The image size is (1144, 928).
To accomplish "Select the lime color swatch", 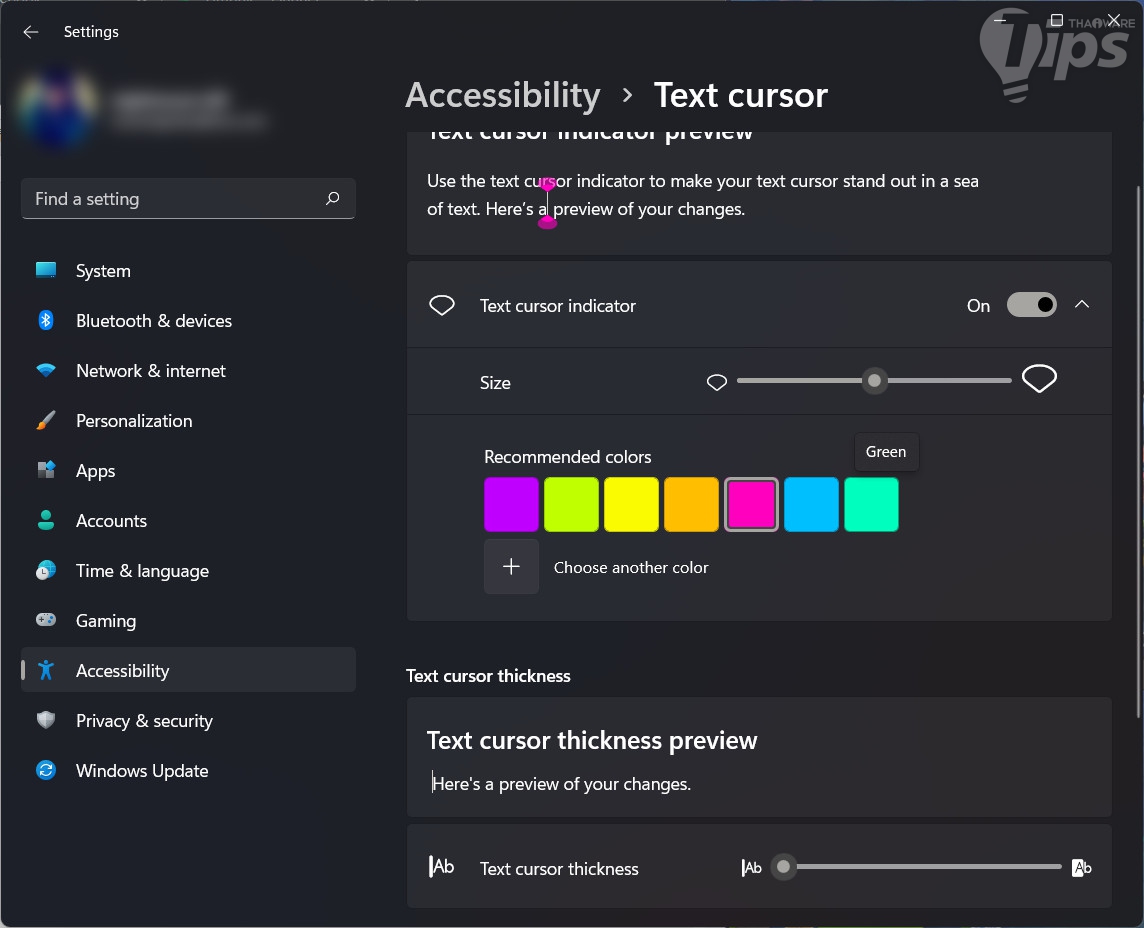I will click(571, 504).
